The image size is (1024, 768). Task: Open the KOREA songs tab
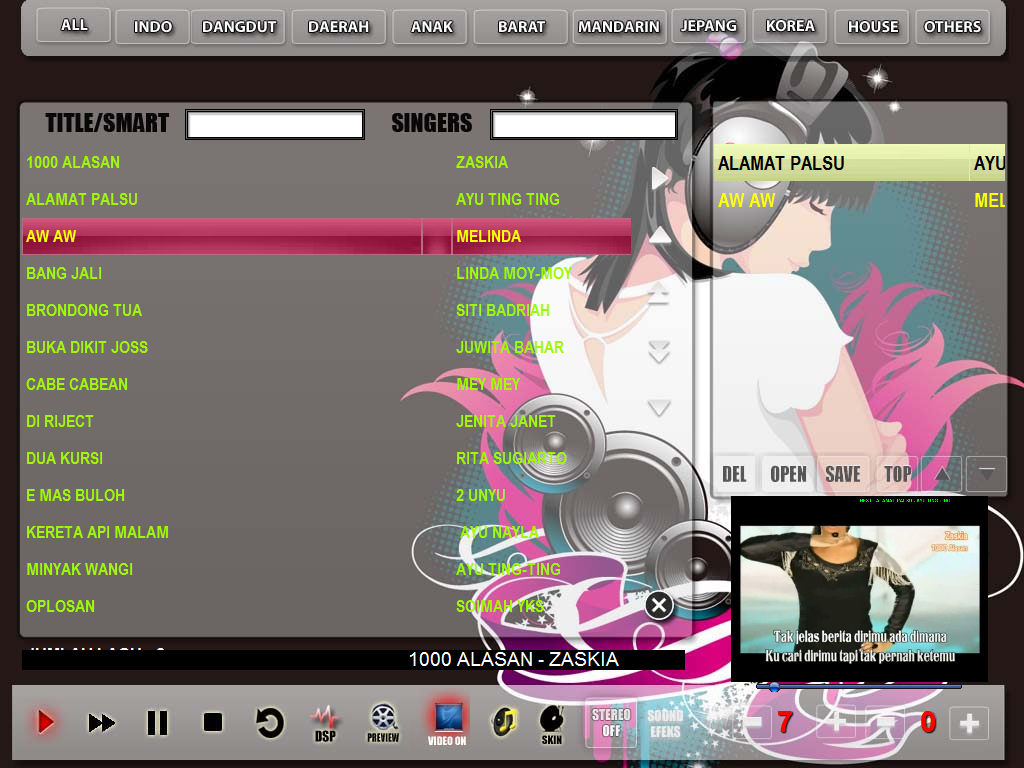pyautogui.click(x=789, y=27)
